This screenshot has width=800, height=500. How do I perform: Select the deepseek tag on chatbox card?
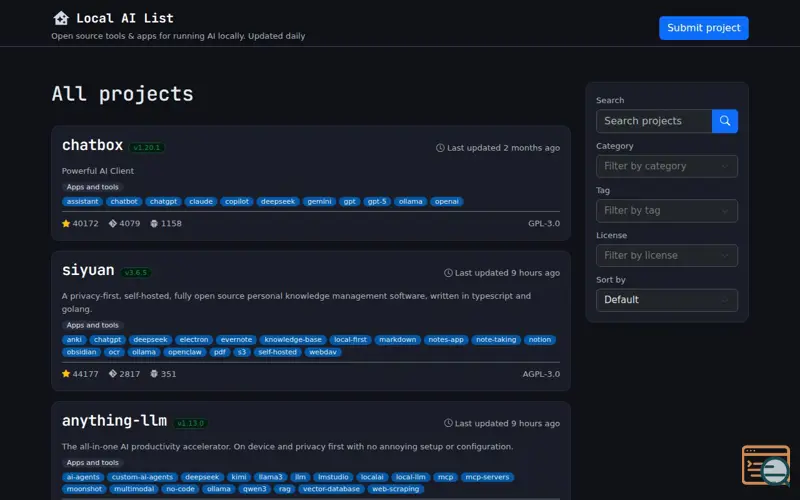coord(278,202)
